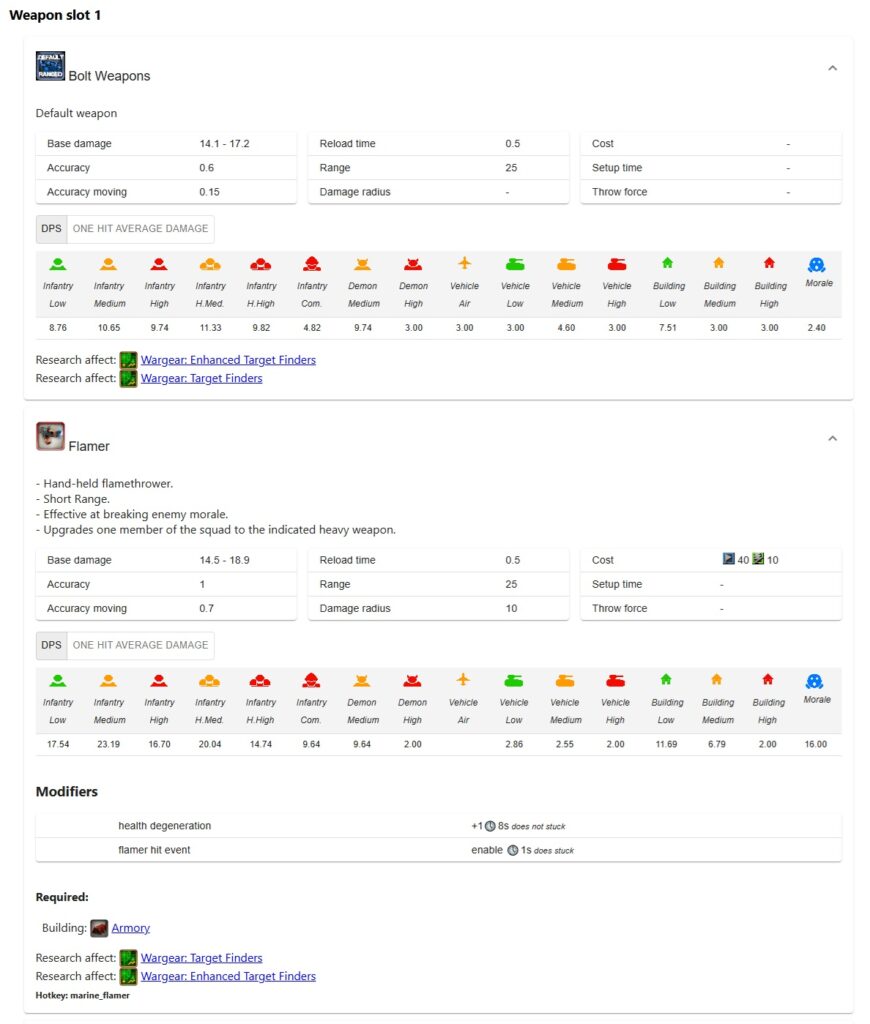Collapse the Flamer panel
Screen dimensions: 870x1024
coord(832,438)
